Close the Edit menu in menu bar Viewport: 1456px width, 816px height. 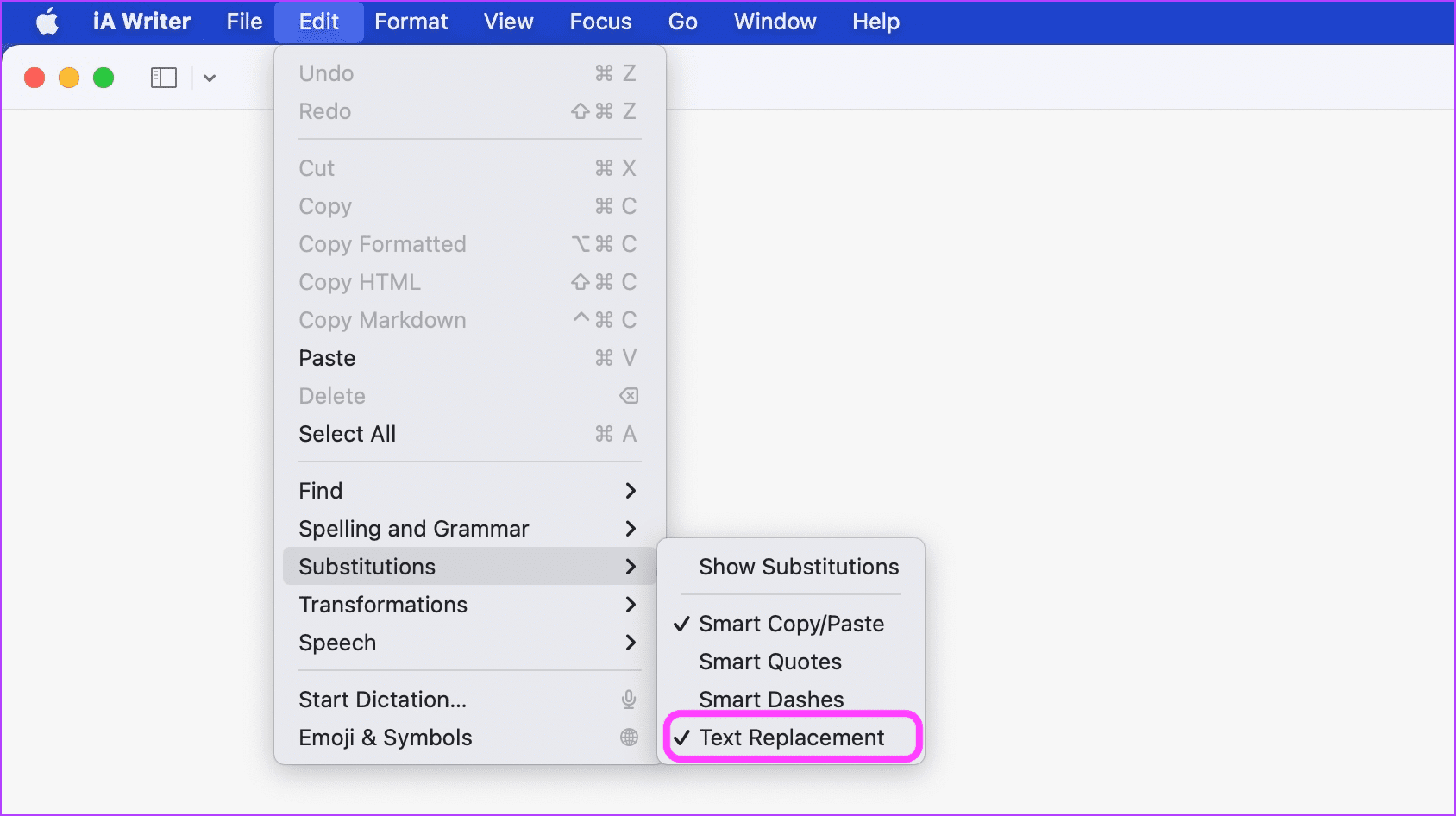point(319,22)
